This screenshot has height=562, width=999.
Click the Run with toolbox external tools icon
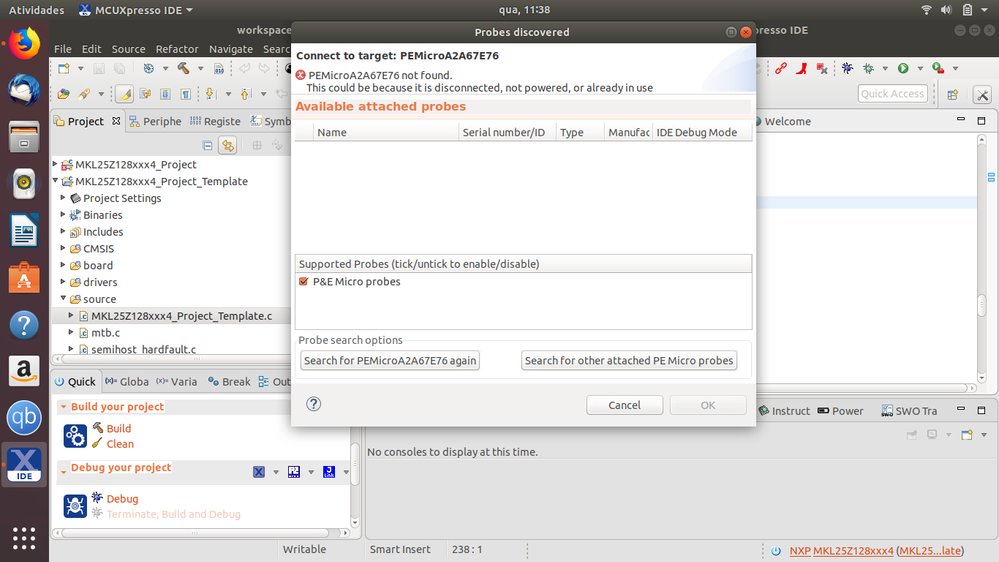(x=938, y=68)
